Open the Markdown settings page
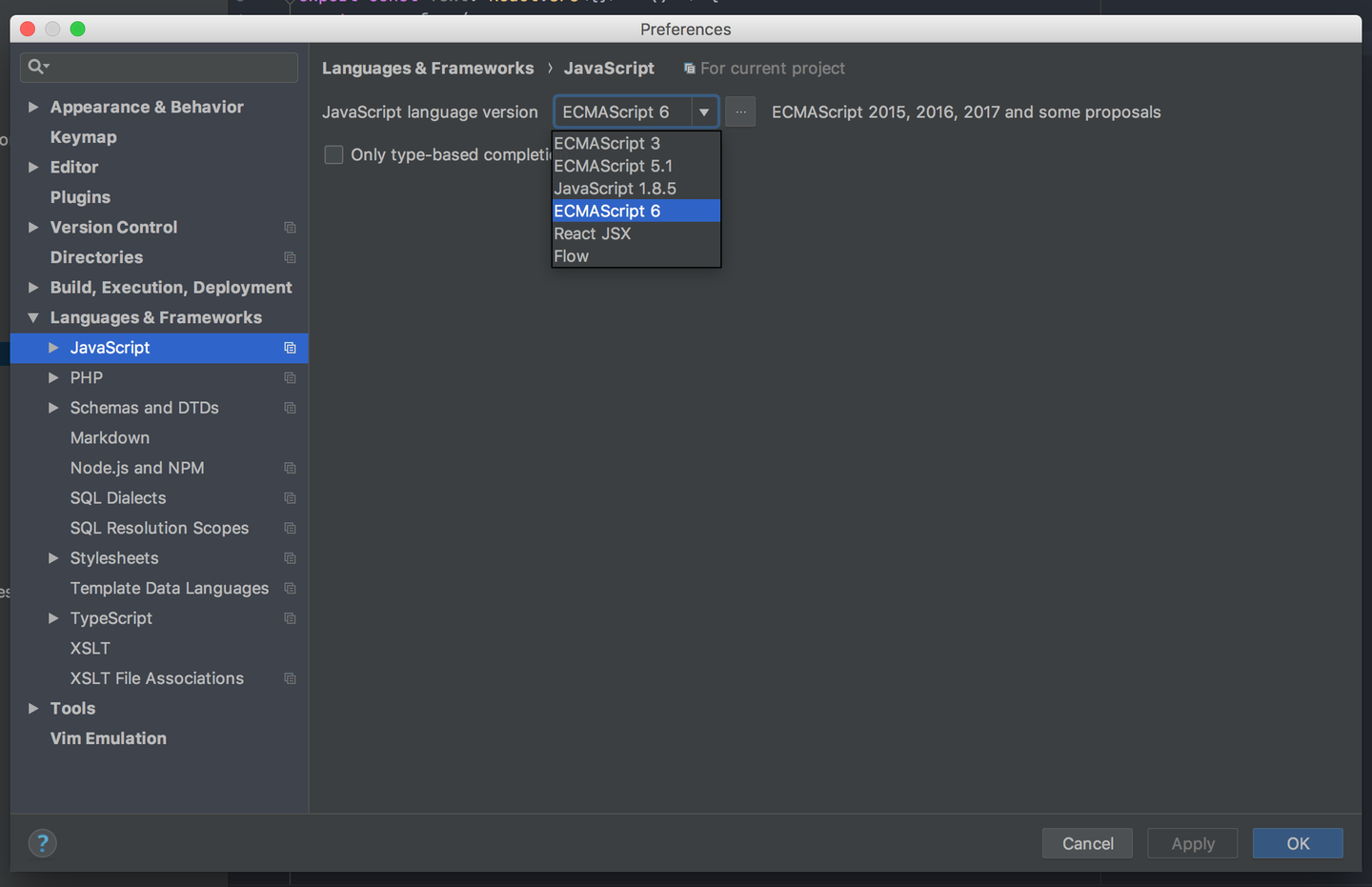The height and width of the screenshot is (887, 1372). (x=110, y=438)
